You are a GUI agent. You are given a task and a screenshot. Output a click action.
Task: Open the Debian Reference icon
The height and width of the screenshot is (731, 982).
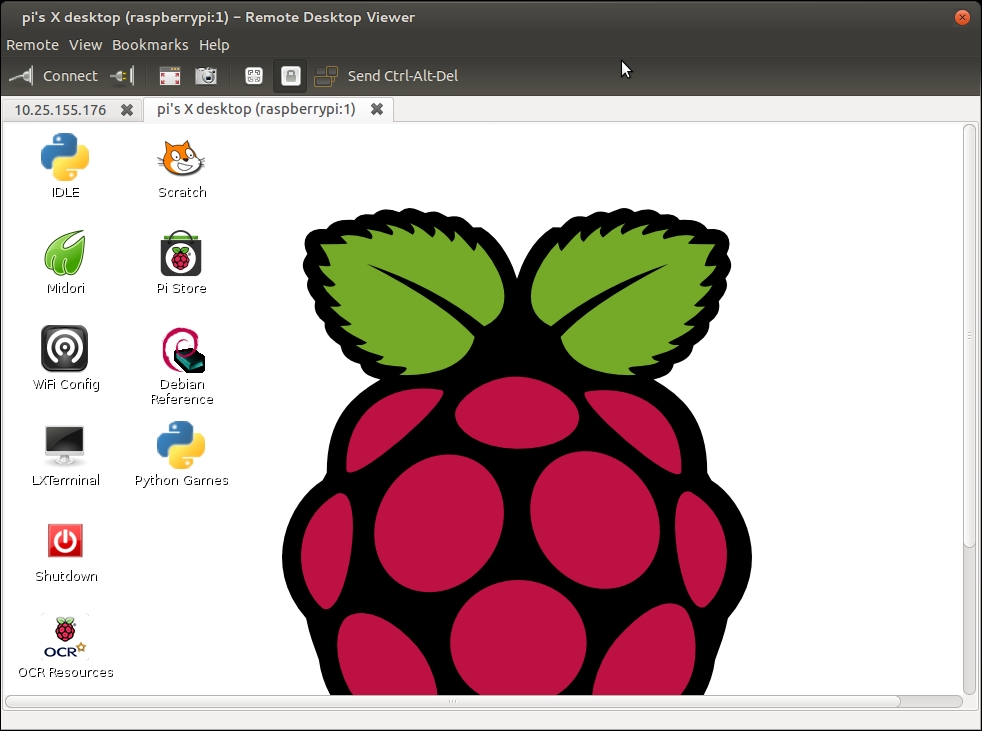(182, 350)
